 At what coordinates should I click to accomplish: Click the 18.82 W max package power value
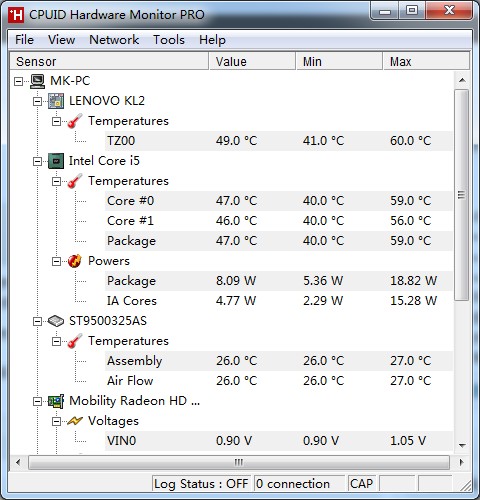(x=413, y=281)
